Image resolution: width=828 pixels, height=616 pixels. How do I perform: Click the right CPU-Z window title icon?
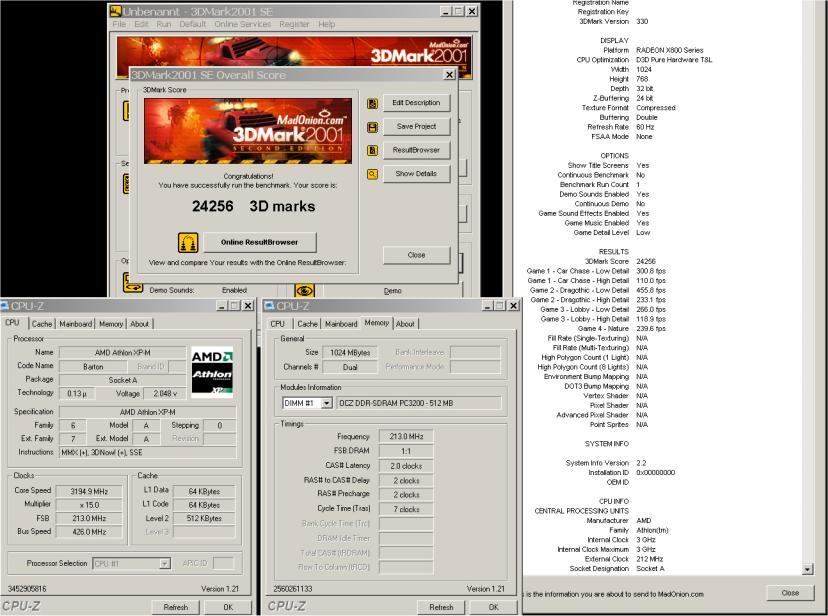[x=269, y=306]
